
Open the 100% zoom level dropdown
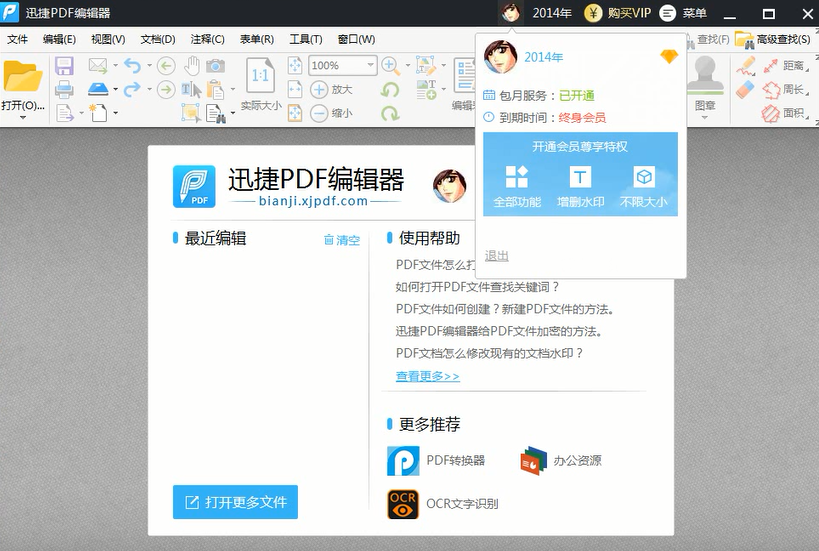pos(370,65)
